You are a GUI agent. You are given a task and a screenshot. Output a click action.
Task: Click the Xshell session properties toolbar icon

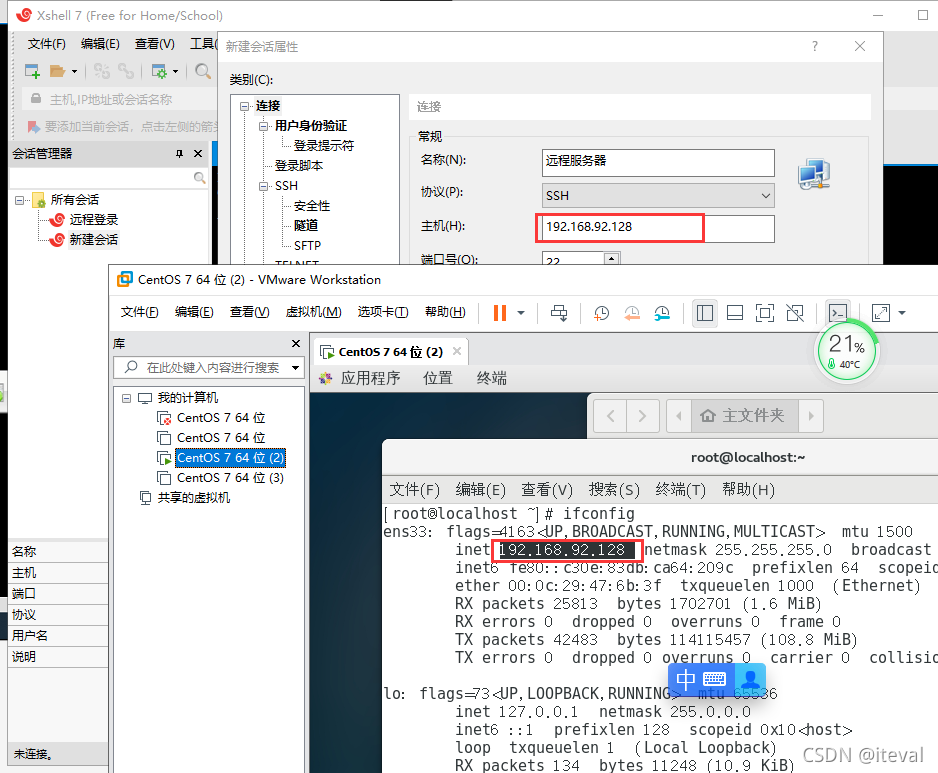(159, 71)
